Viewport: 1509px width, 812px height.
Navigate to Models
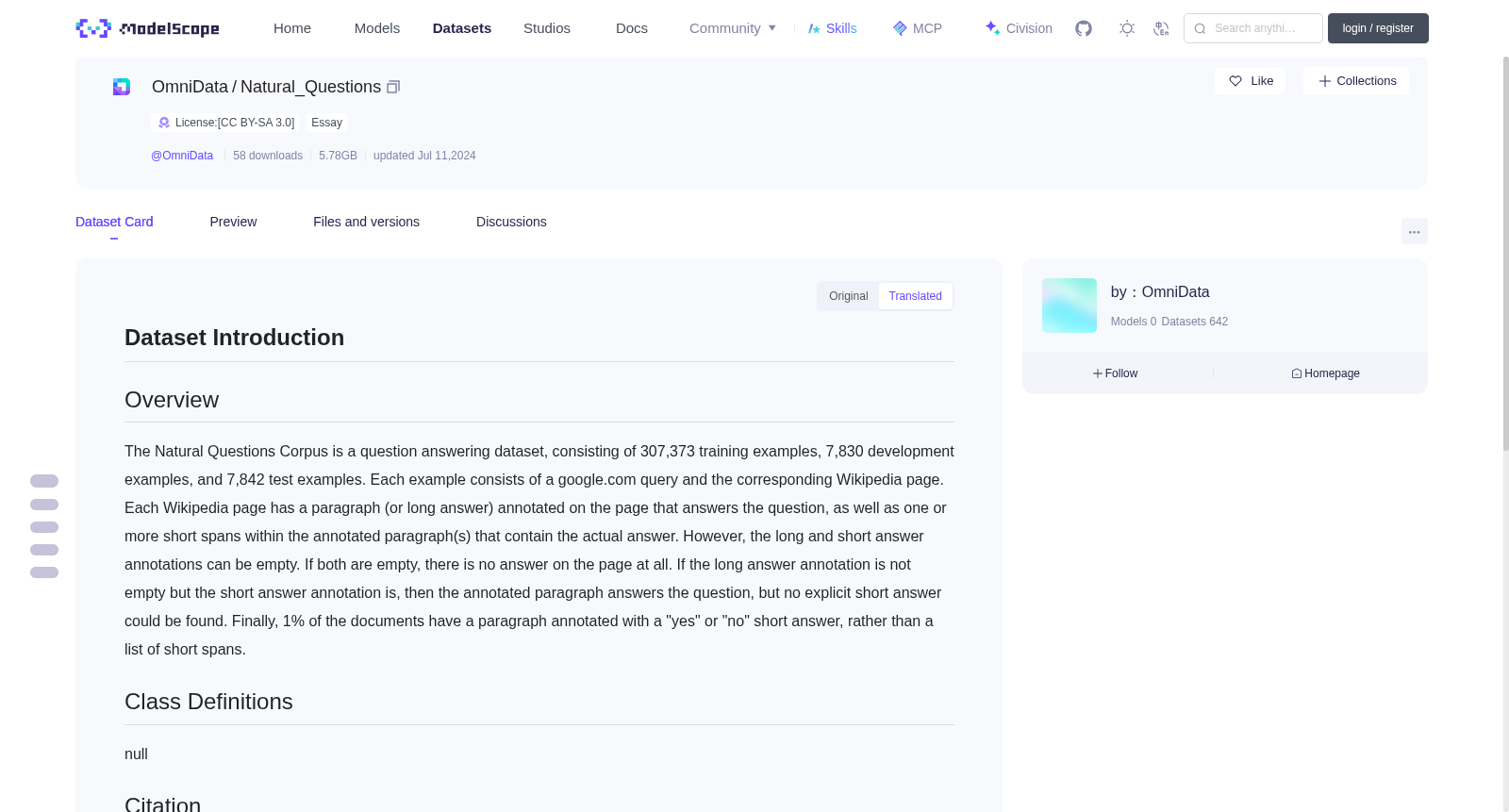(x=377, y=28)
